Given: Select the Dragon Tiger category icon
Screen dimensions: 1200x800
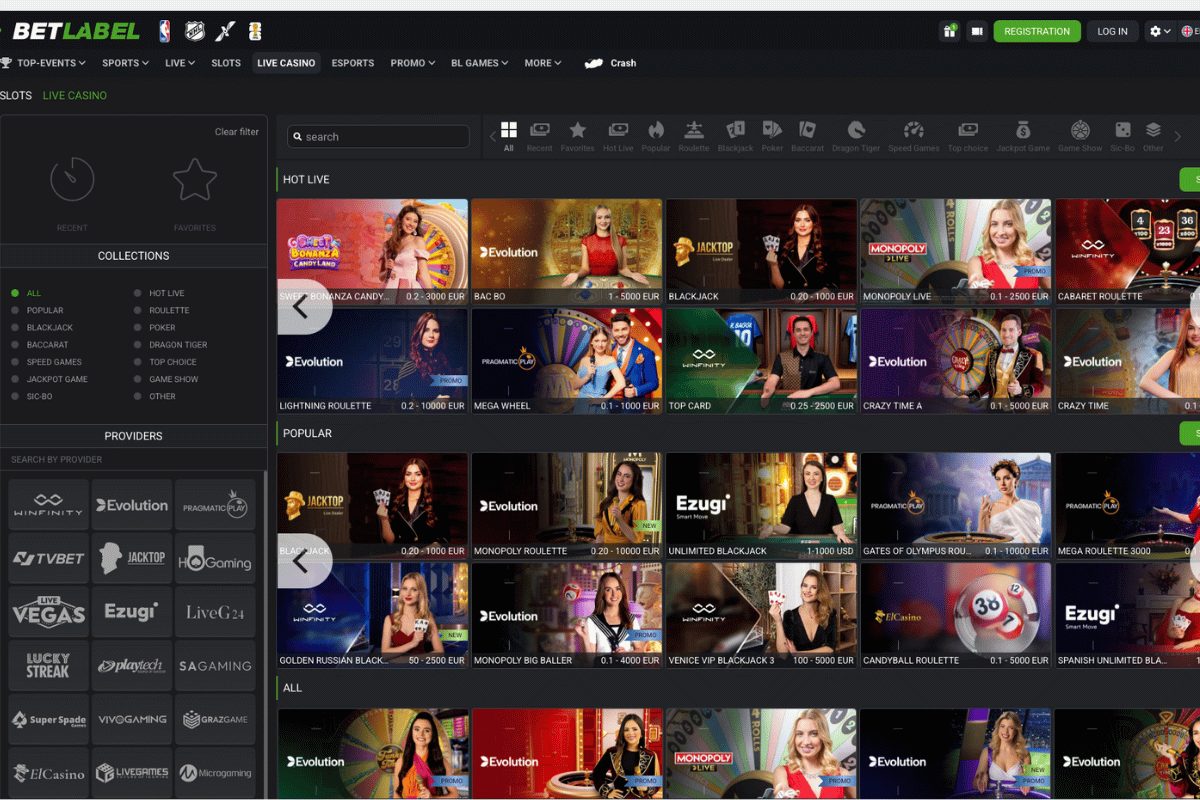Looking at the screenshot, I should (x=857, y=136).
